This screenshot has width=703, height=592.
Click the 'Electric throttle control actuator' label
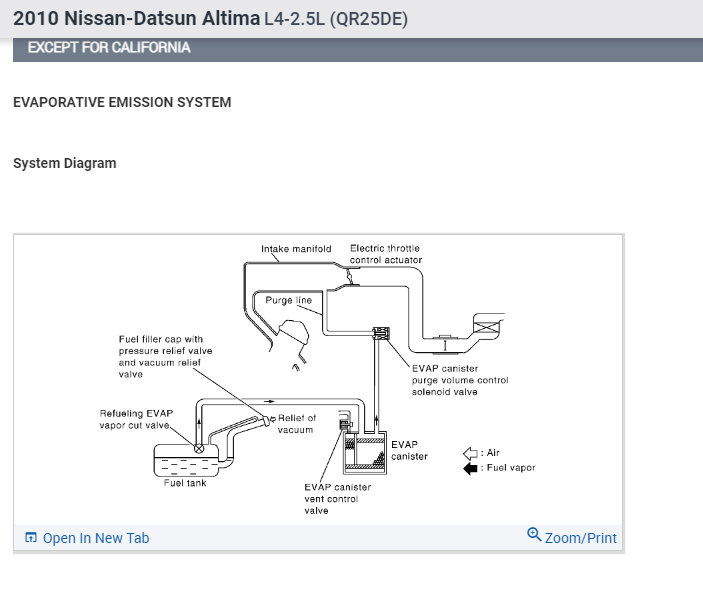(x=386, y=254)
